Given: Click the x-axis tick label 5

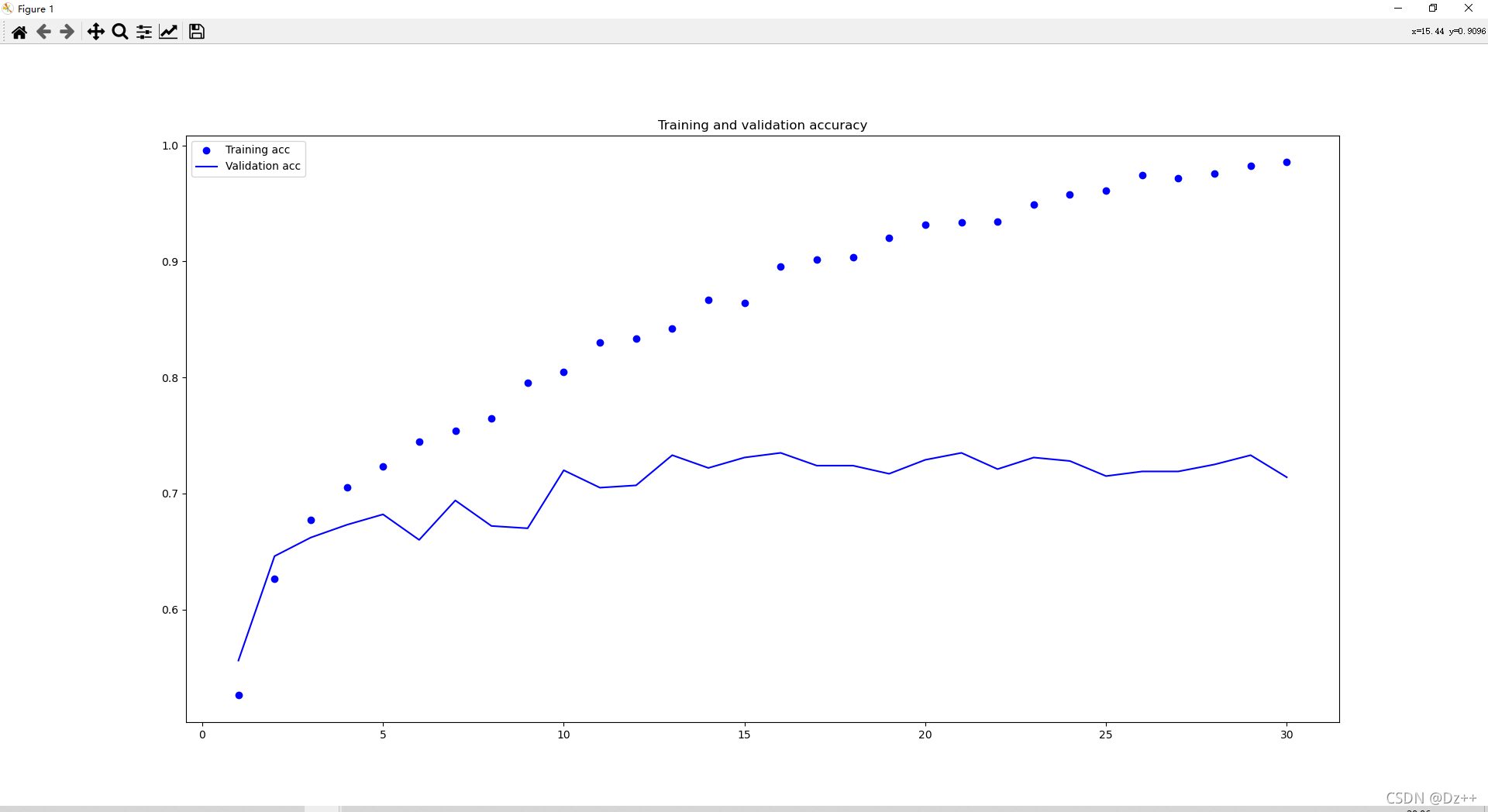Looking at the screenshot, I should [x=383, y=735].
